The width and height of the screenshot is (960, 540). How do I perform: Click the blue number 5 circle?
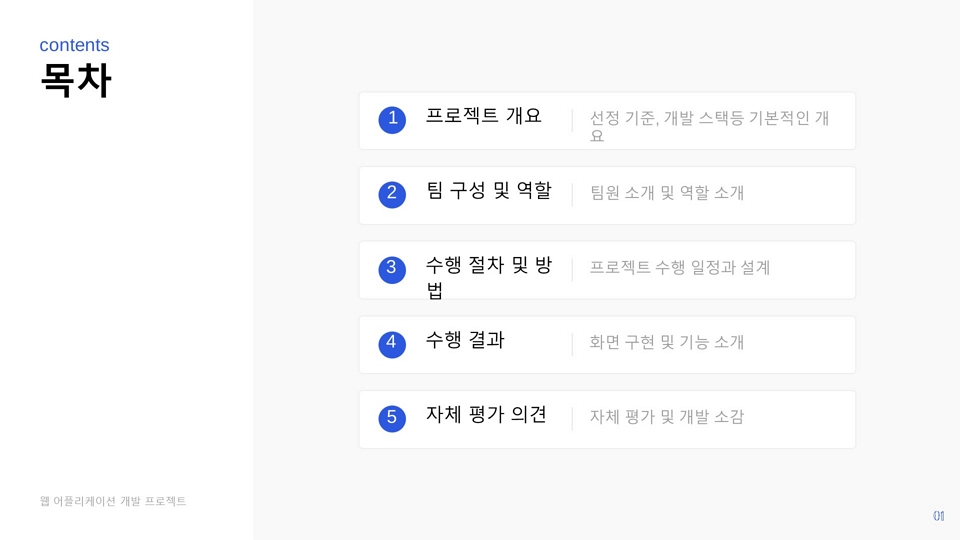coord(392,419)
